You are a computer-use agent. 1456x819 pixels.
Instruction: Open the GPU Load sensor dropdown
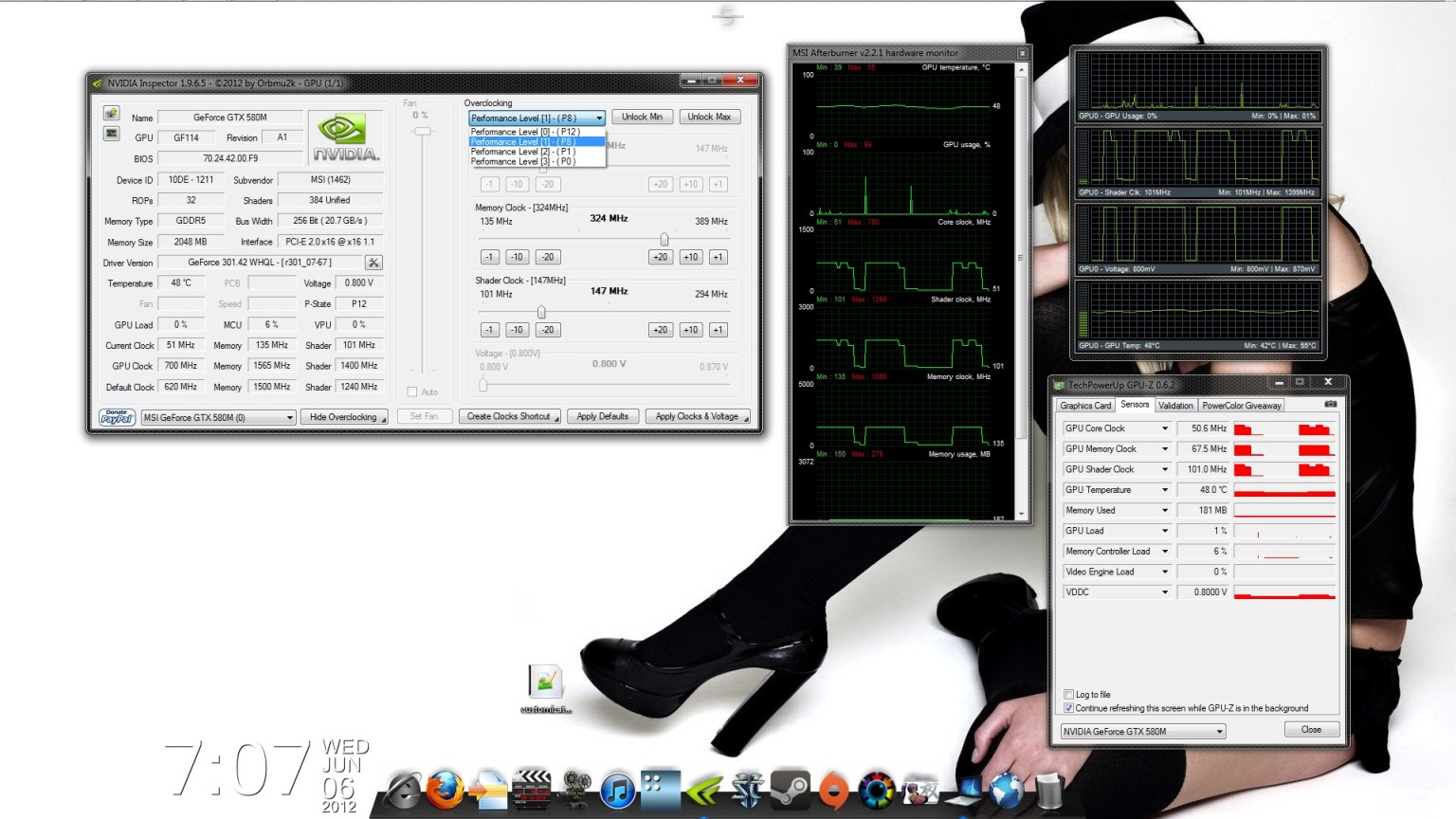click(1165, 531)
